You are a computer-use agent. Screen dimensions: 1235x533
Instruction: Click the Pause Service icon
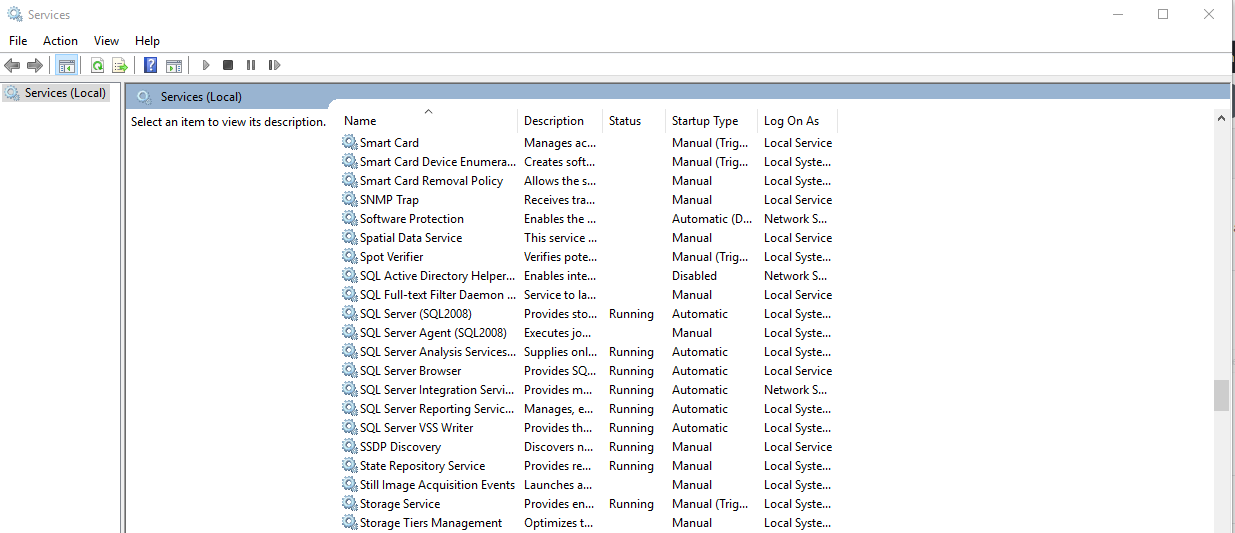251,65
